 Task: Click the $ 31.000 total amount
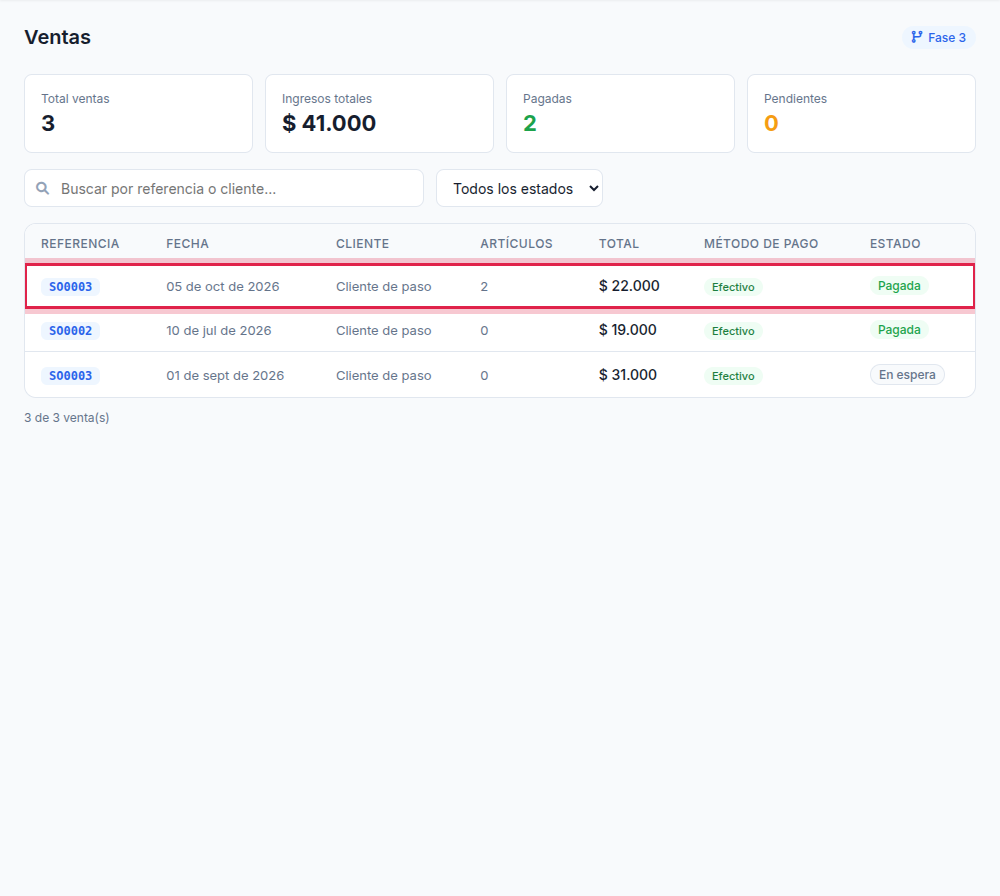point(628,374)
